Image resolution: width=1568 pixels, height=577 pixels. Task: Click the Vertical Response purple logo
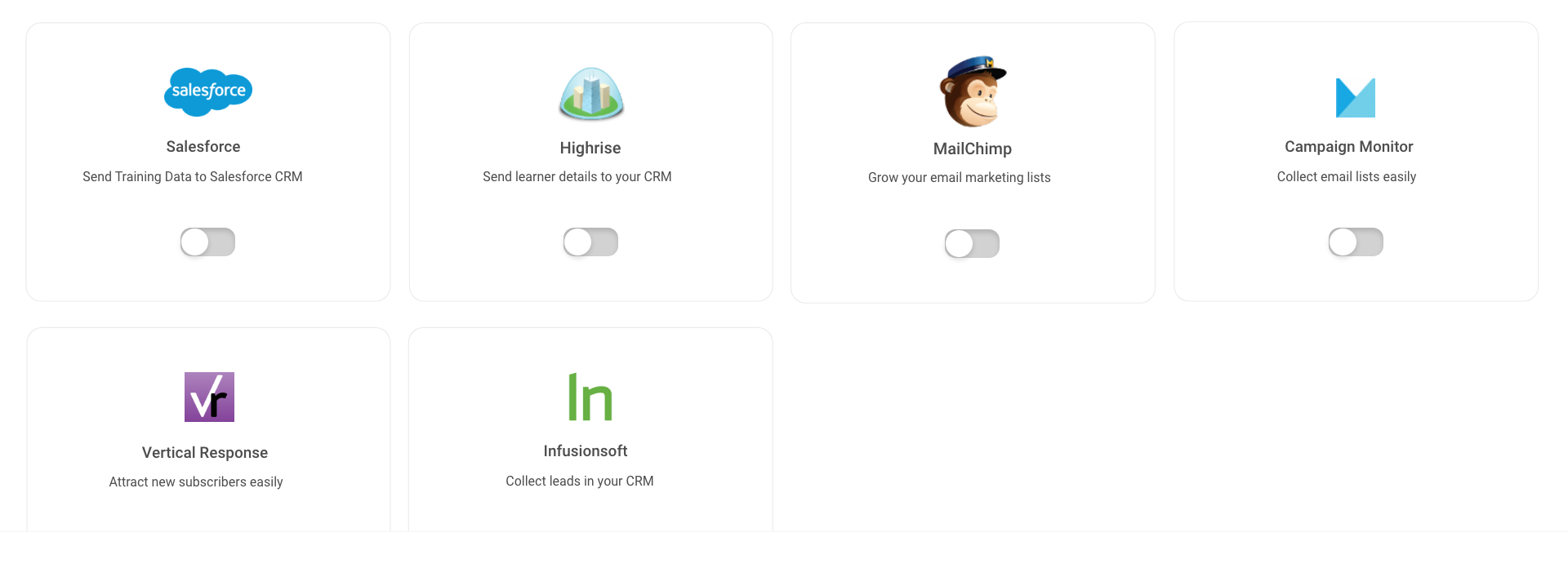[209, 397]
